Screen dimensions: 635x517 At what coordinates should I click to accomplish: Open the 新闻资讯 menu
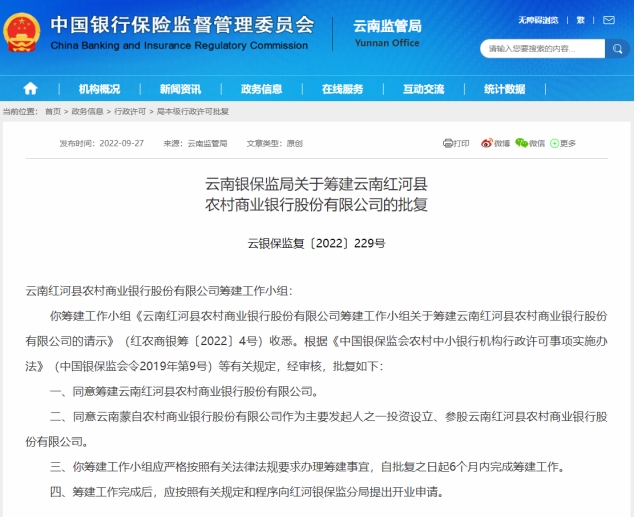[180, 89]
